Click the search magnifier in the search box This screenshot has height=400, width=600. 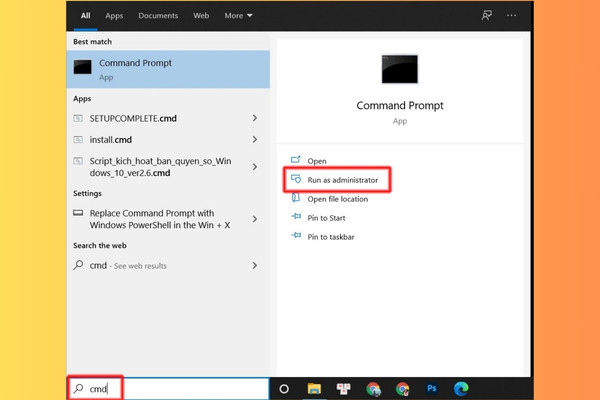click(78, 389)
